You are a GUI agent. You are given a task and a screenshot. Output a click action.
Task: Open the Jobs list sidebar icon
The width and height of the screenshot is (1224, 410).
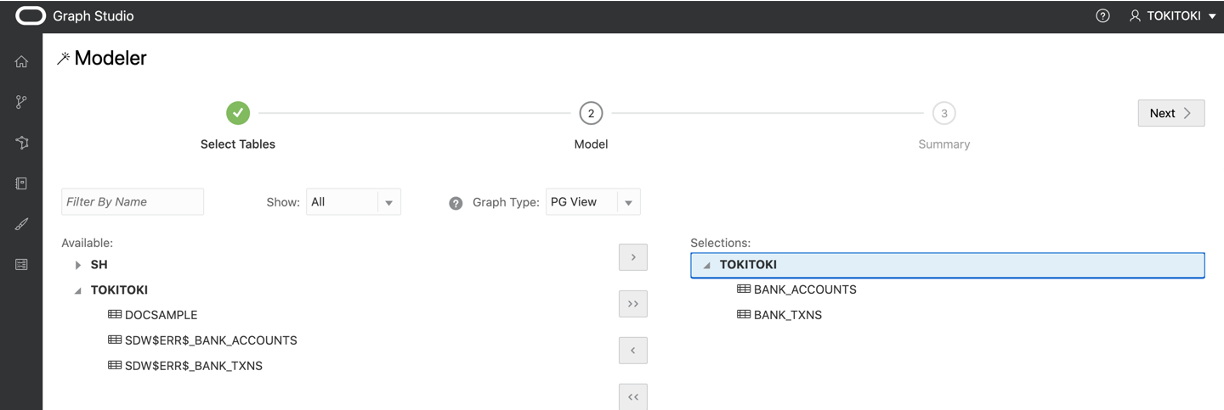tap(21, 265)
